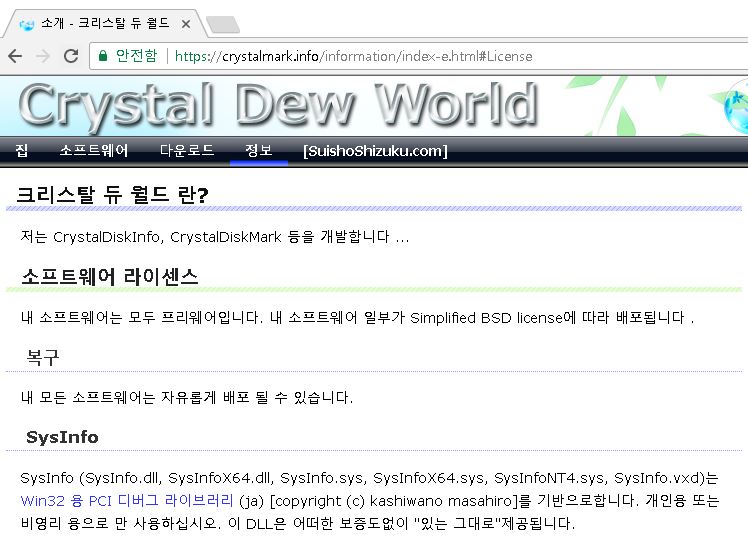Open a new tab with the blank tab button
The width and height of the screenshot is (748, 549).
click(x=223, y=24)
